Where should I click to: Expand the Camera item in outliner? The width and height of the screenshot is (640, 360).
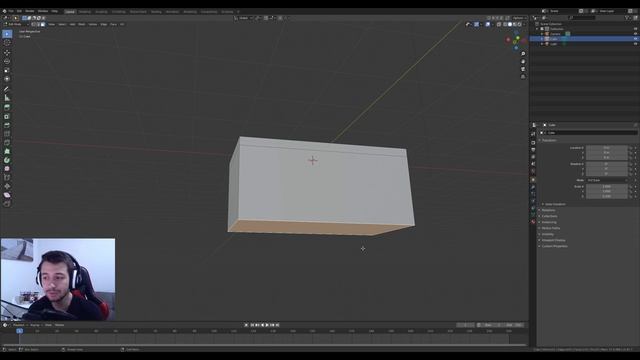[x=542, y=34]
